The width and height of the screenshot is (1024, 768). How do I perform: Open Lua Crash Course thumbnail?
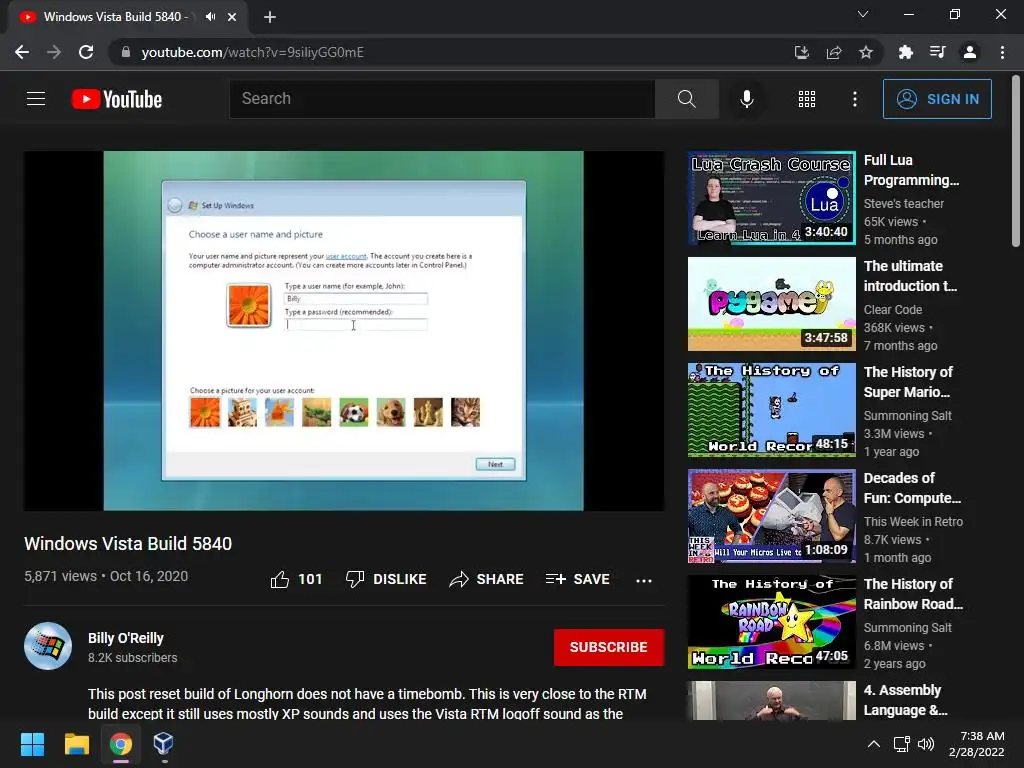(x=771, y=198)
